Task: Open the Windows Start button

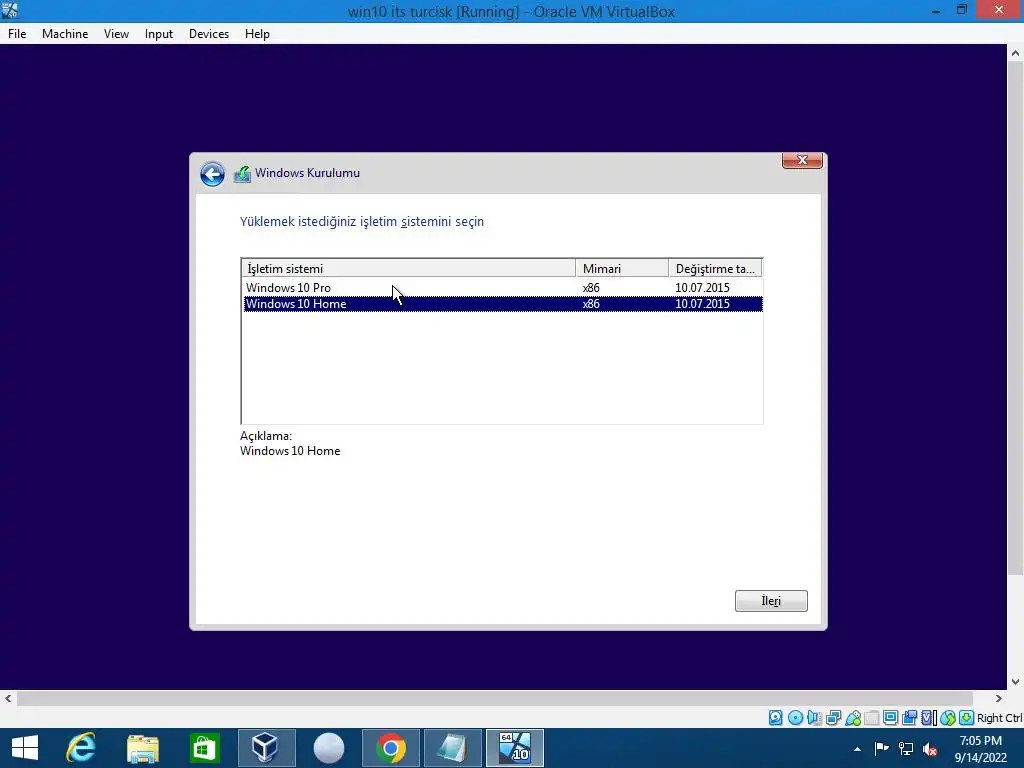Action: (x=25, y=748)
